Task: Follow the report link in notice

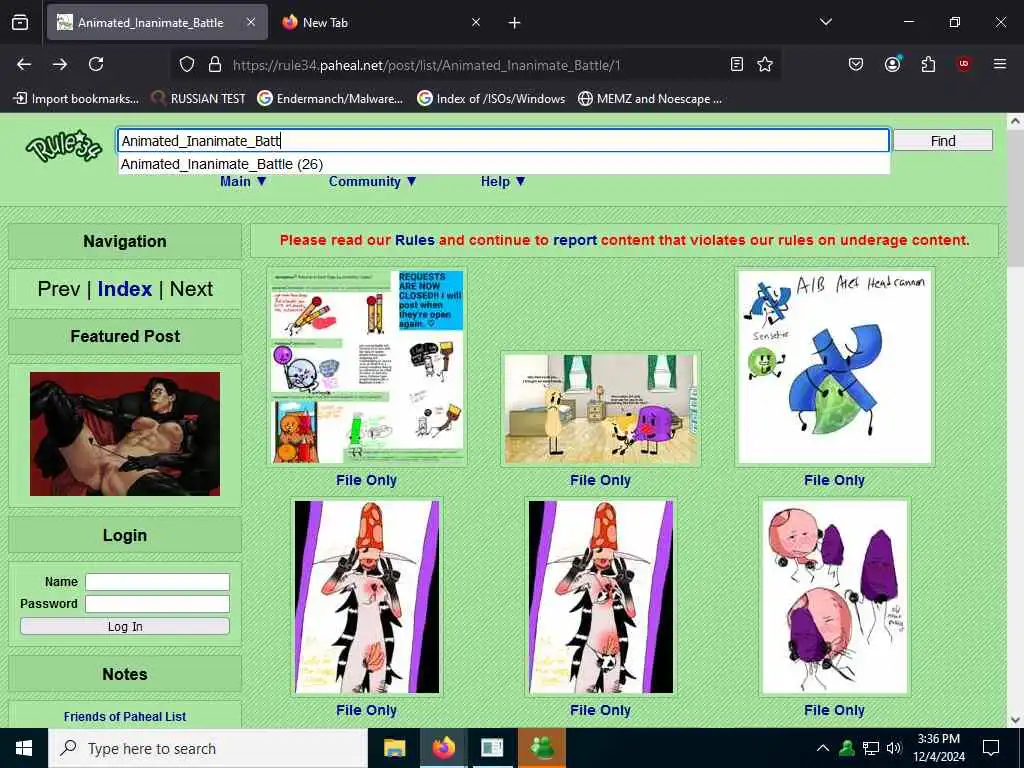Action: (575, 240)
